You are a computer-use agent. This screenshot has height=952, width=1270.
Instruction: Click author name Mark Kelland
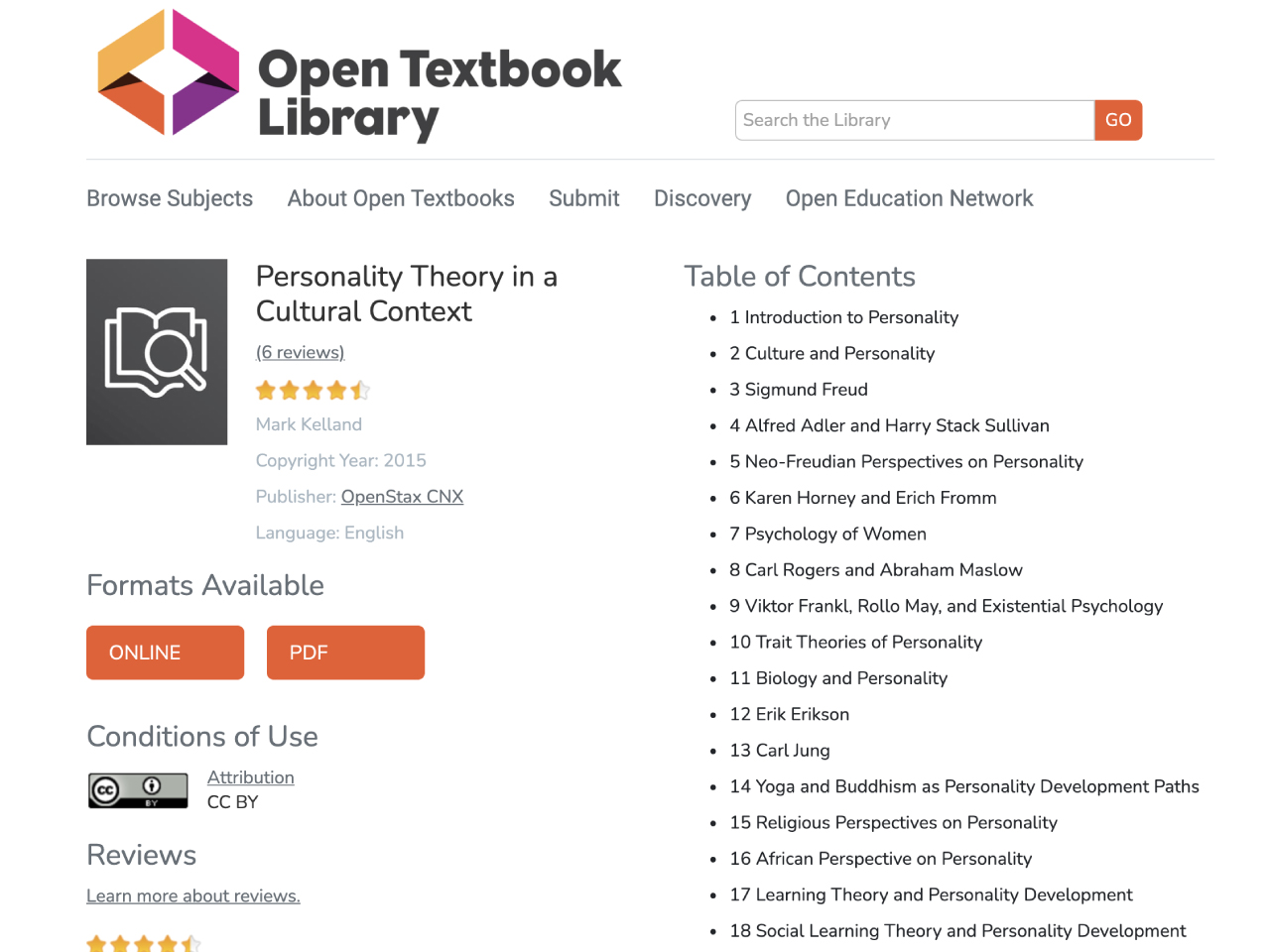(309, 424)
